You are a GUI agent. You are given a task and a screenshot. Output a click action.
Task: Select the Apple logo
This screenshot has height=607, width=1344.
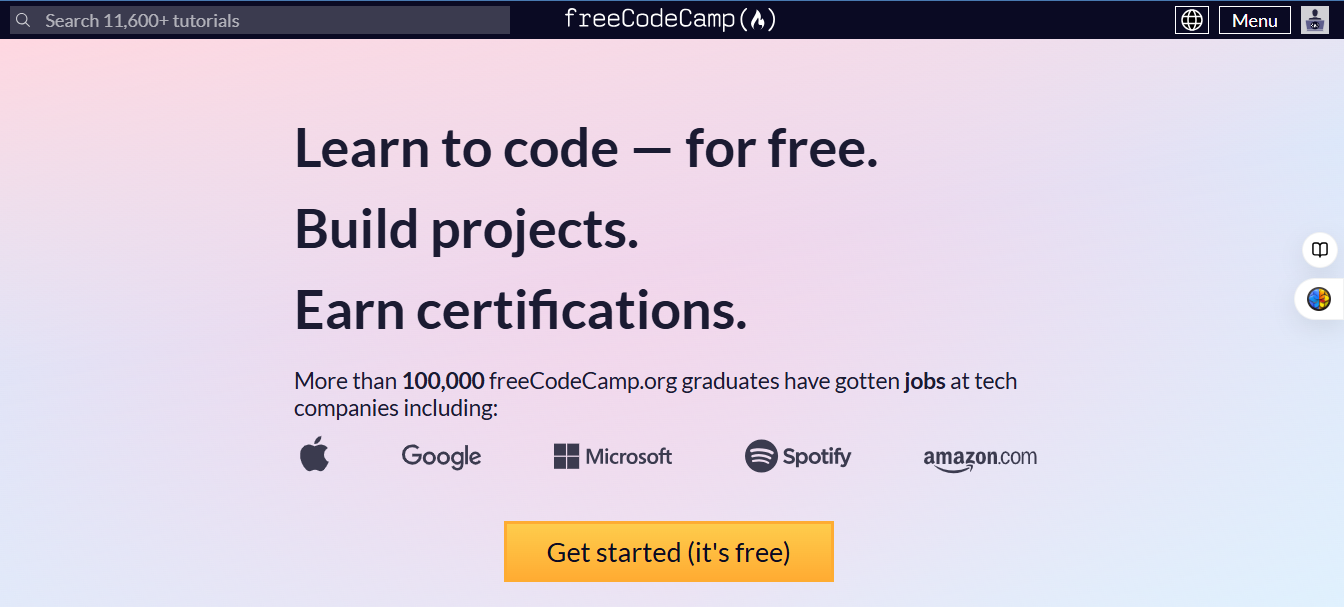[314, 455]
